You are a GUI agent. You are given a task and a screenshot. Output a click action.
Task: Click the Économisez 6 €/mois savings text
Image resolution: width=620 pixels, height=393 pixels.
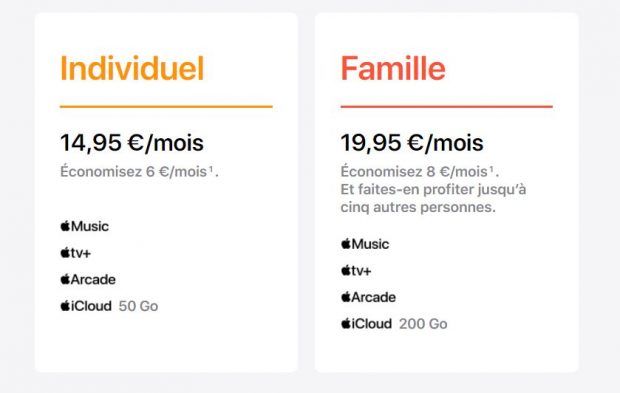tap(134, 172)
